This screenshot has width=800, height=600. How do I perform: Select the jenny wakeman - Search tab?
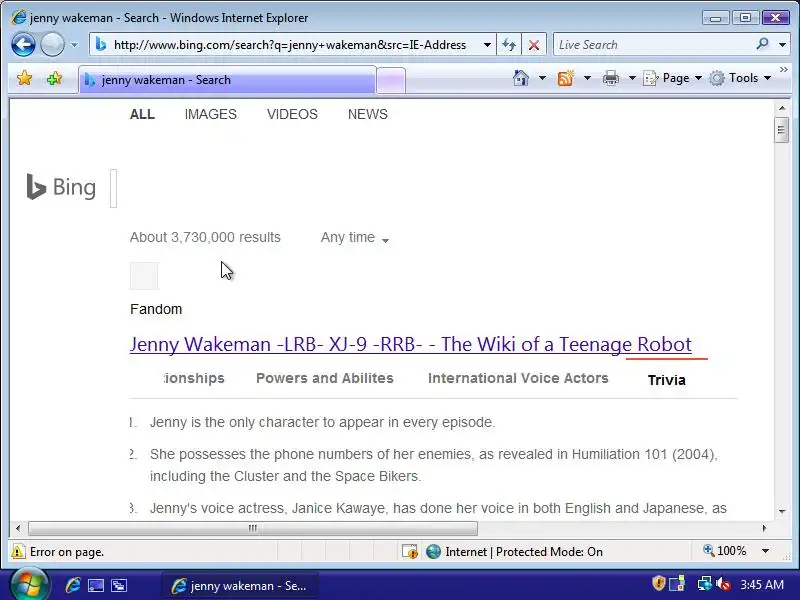227,80
